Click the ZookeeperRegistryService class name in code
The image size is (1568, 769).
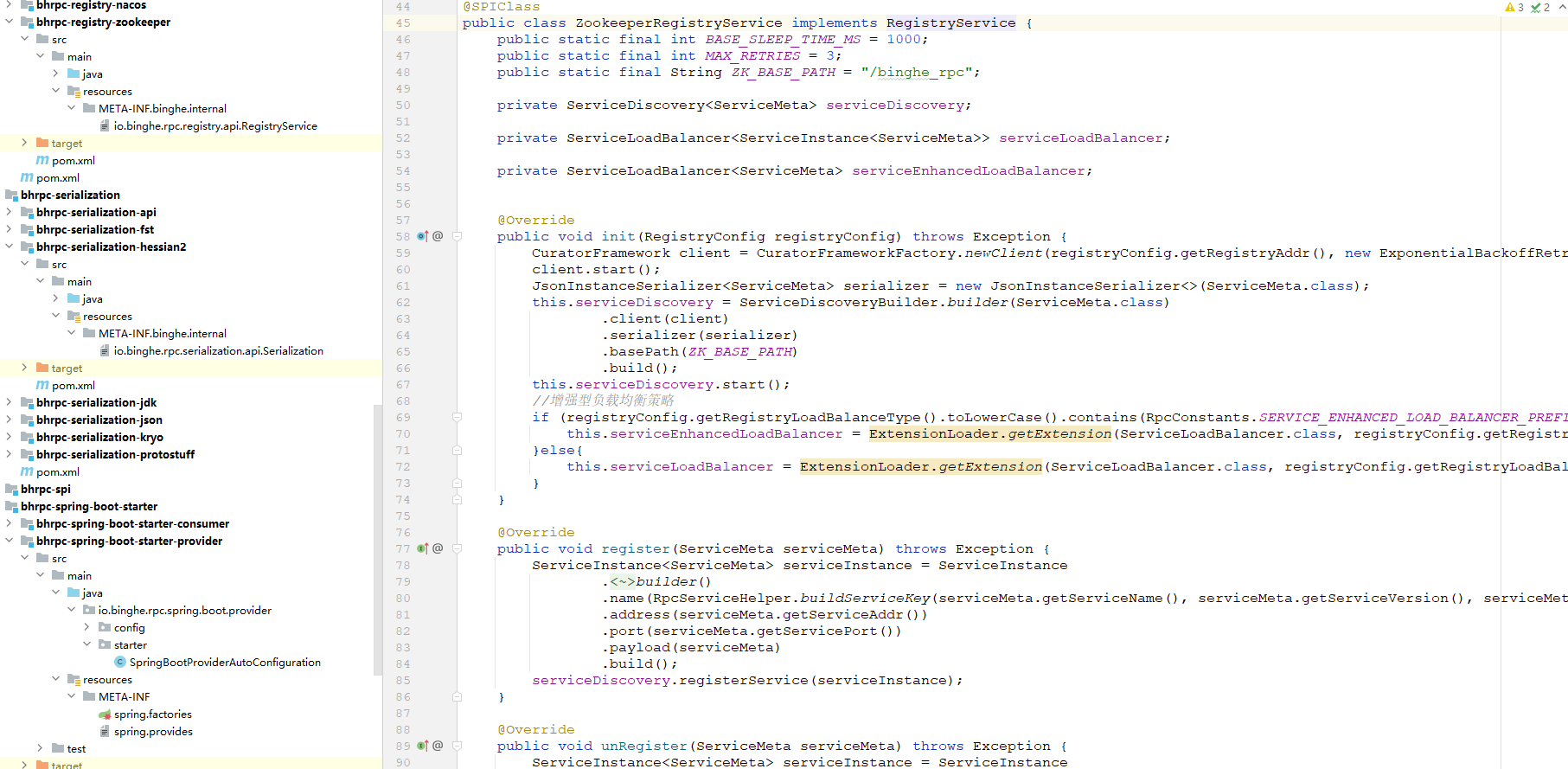[x=678, y=23]
